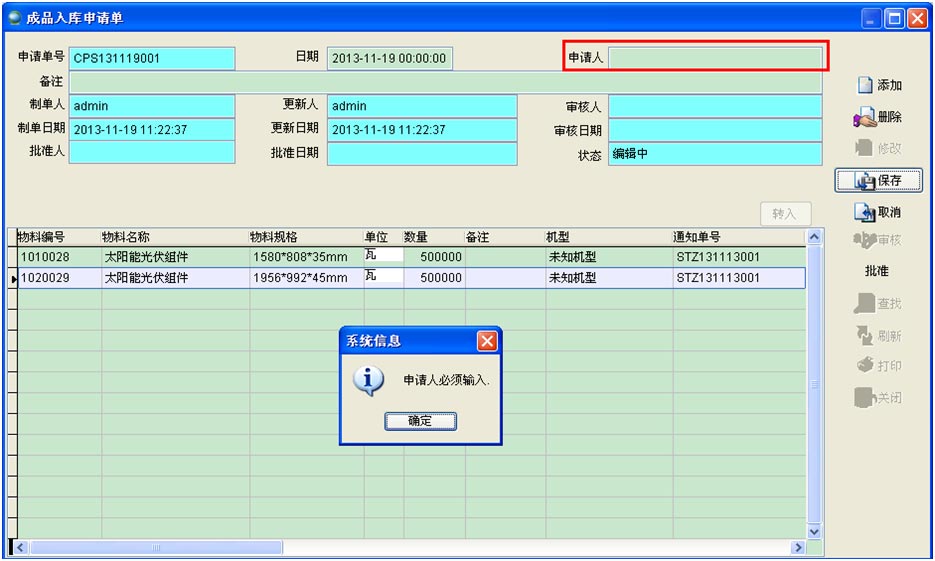Click the 转入 button above the table

[x=785, y=213]
